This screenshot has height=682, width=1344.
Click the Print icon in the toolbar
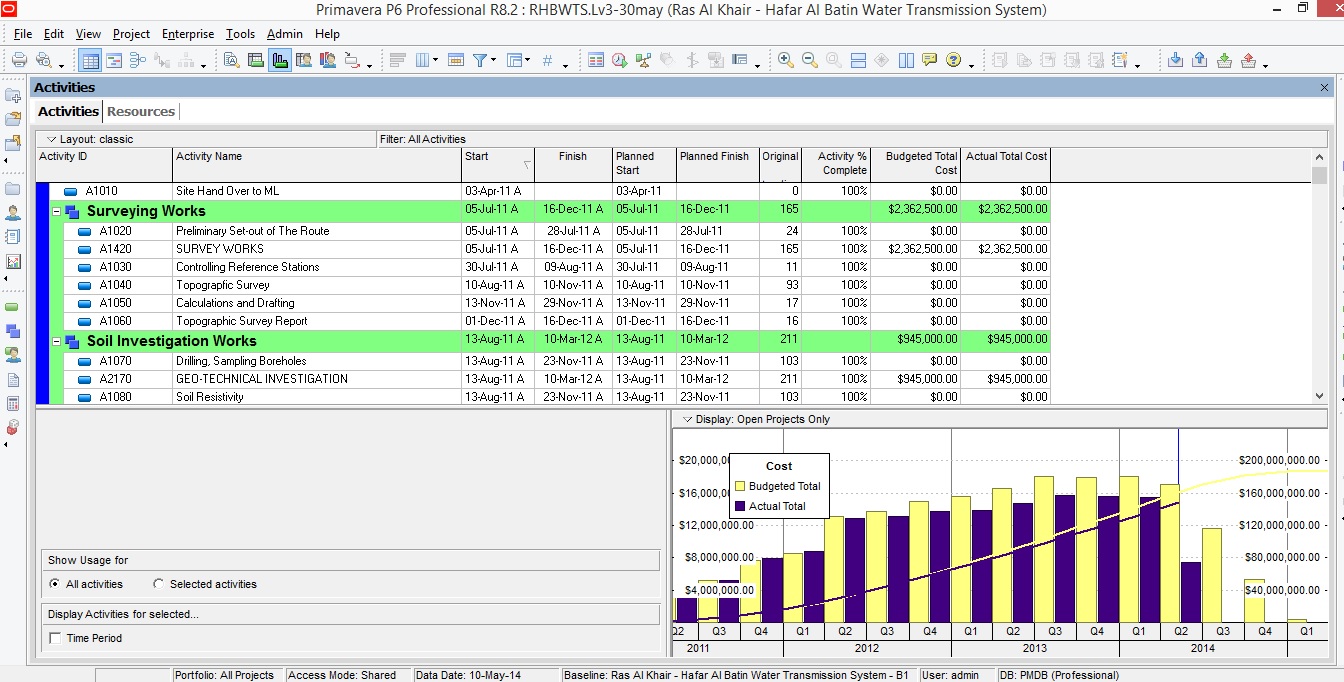tap(19, 60)
